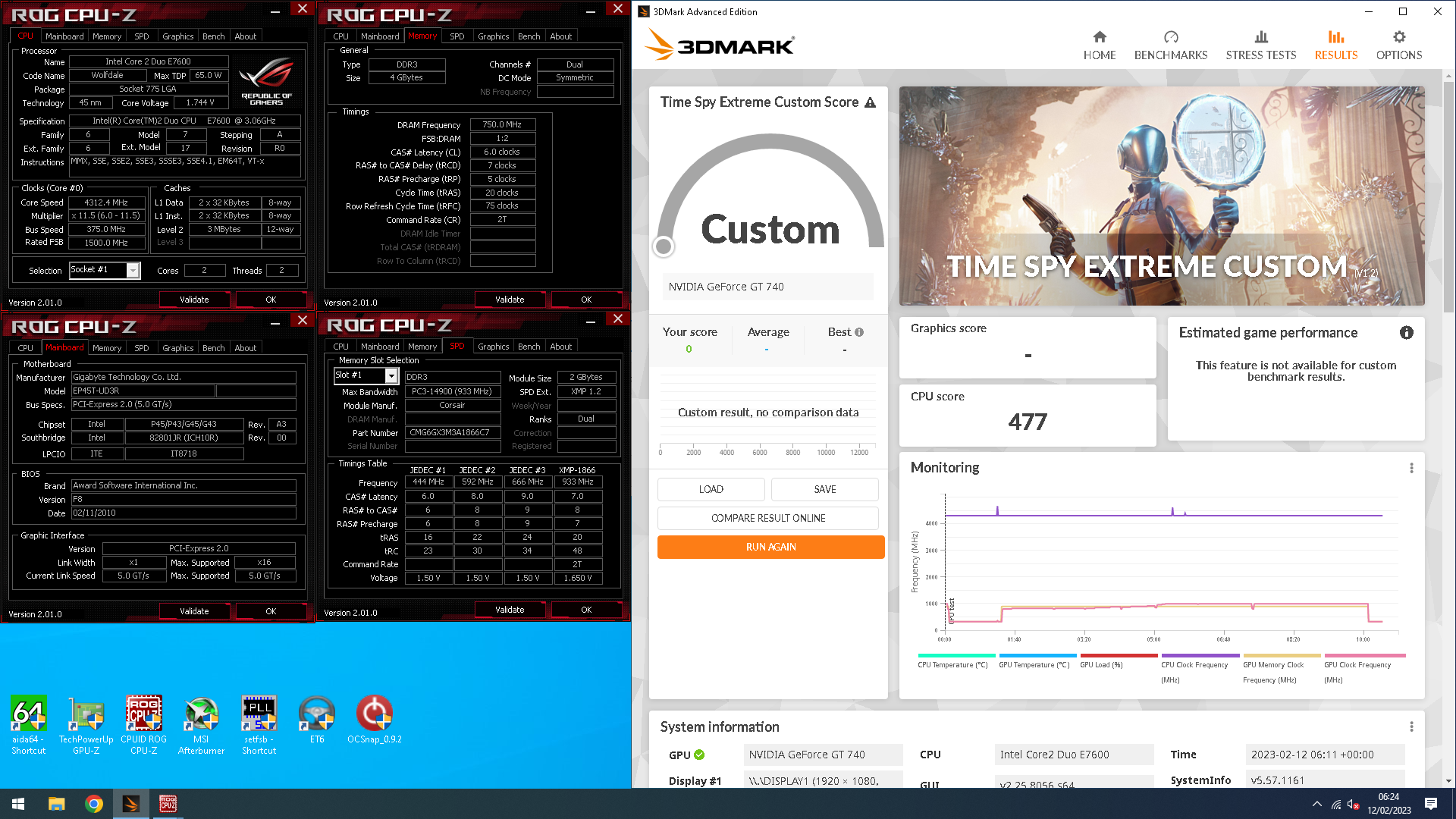Open the CPUID ROG CPU-Z desktop icon
This screenshot has width=1456, height=819.
pyautogui.click(x=143, y=724)
